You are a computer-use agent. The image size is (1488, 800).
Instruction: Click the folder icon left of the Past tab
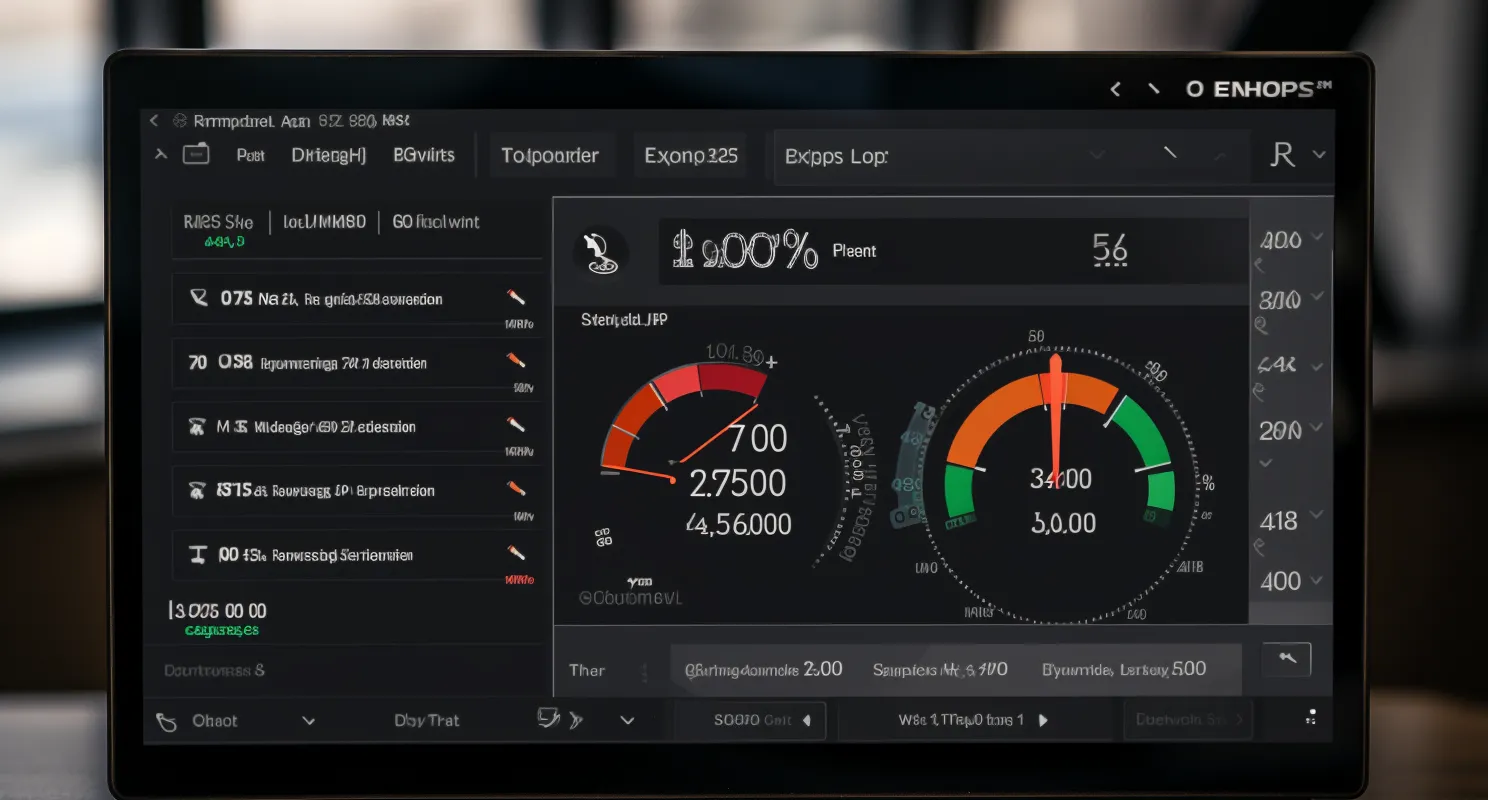click(196, 155)
